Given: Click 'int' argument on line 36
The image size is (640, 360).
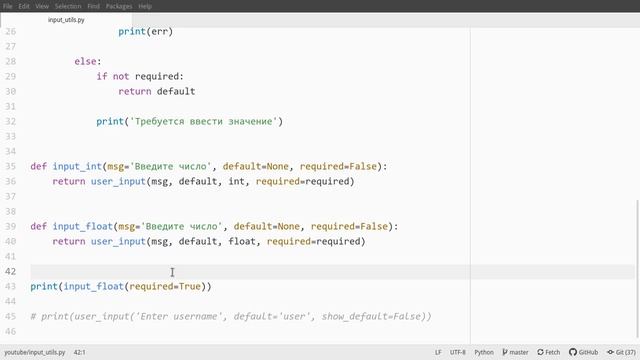Looking at the screenshot, I should (236, 181).
